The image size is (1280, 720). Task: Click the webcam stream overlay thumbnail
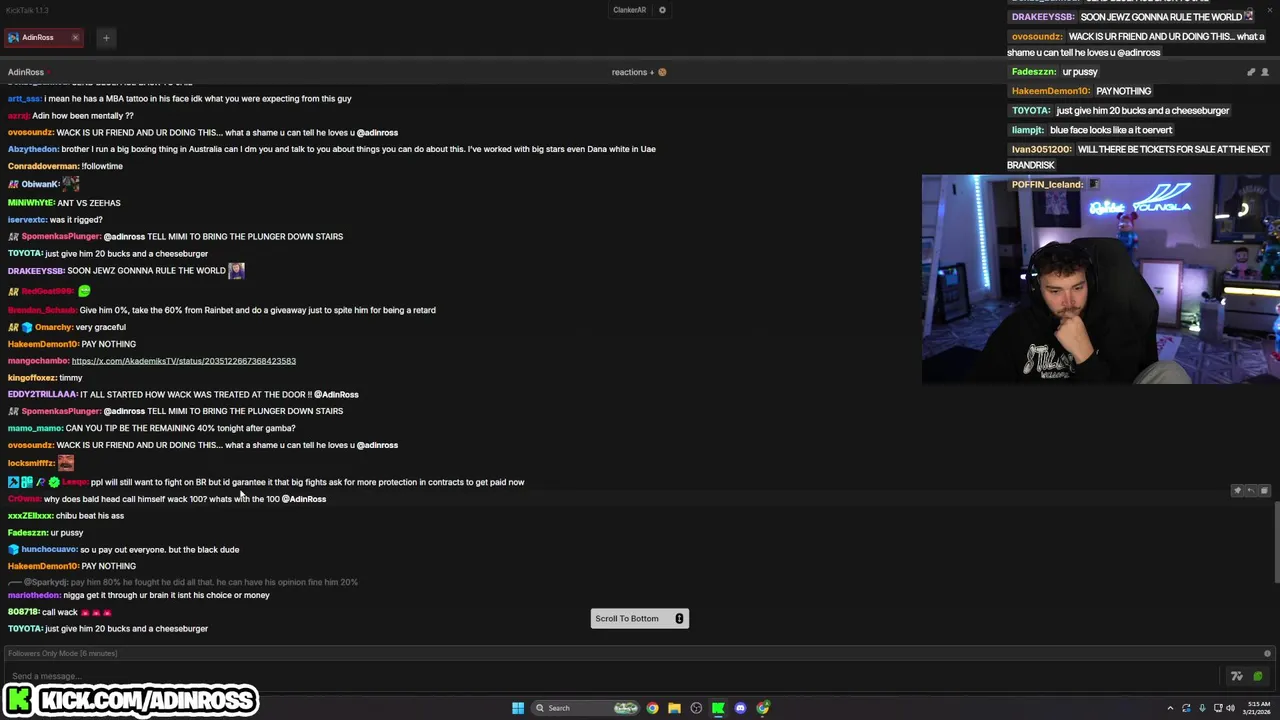[1100, 280]
